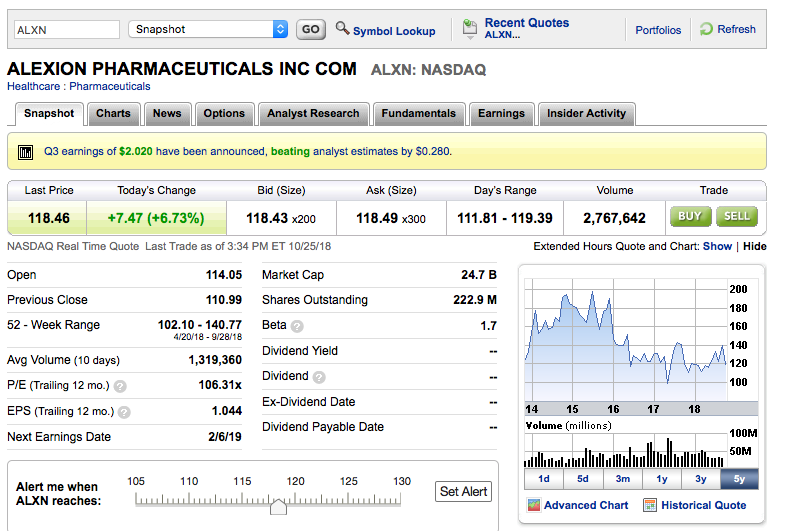Image resolution: width=791 pixels, height=531 pixels.
Task: Open help icon next to Beta
Action: (297, 326)
